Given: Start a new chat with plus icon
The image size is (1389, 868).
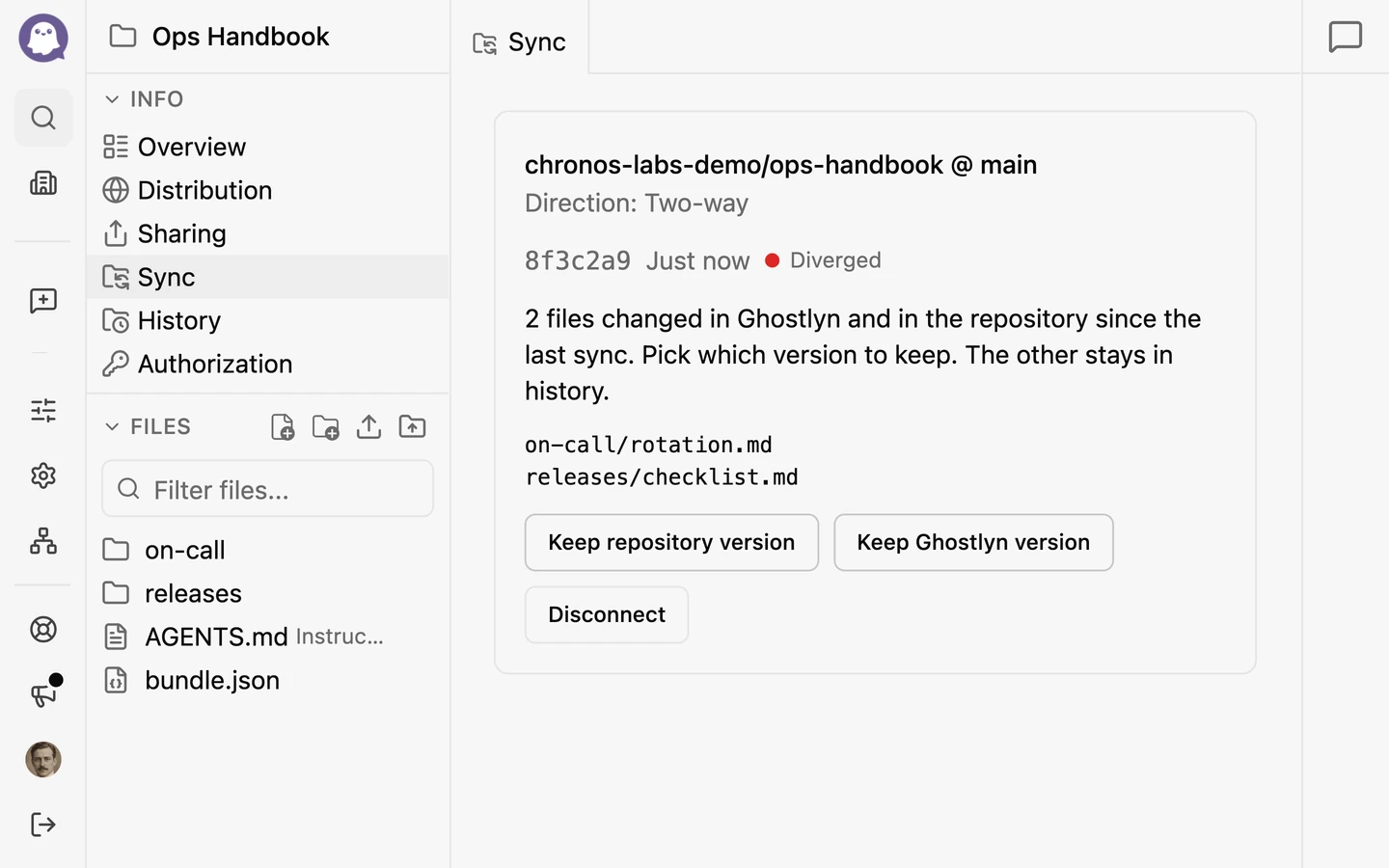Looking at the screenshot, I should tap(43, 301).
